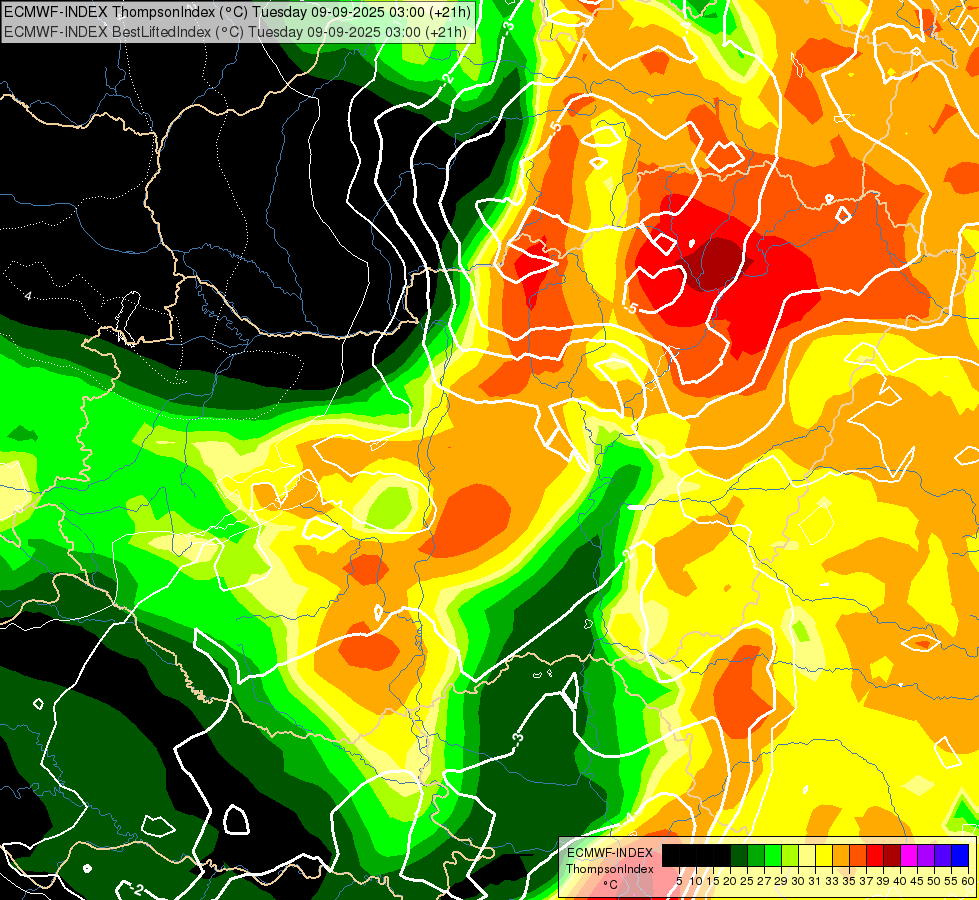Click legend tick value 20
Viewport: 979px width, 900px height.
coord(730,881)
